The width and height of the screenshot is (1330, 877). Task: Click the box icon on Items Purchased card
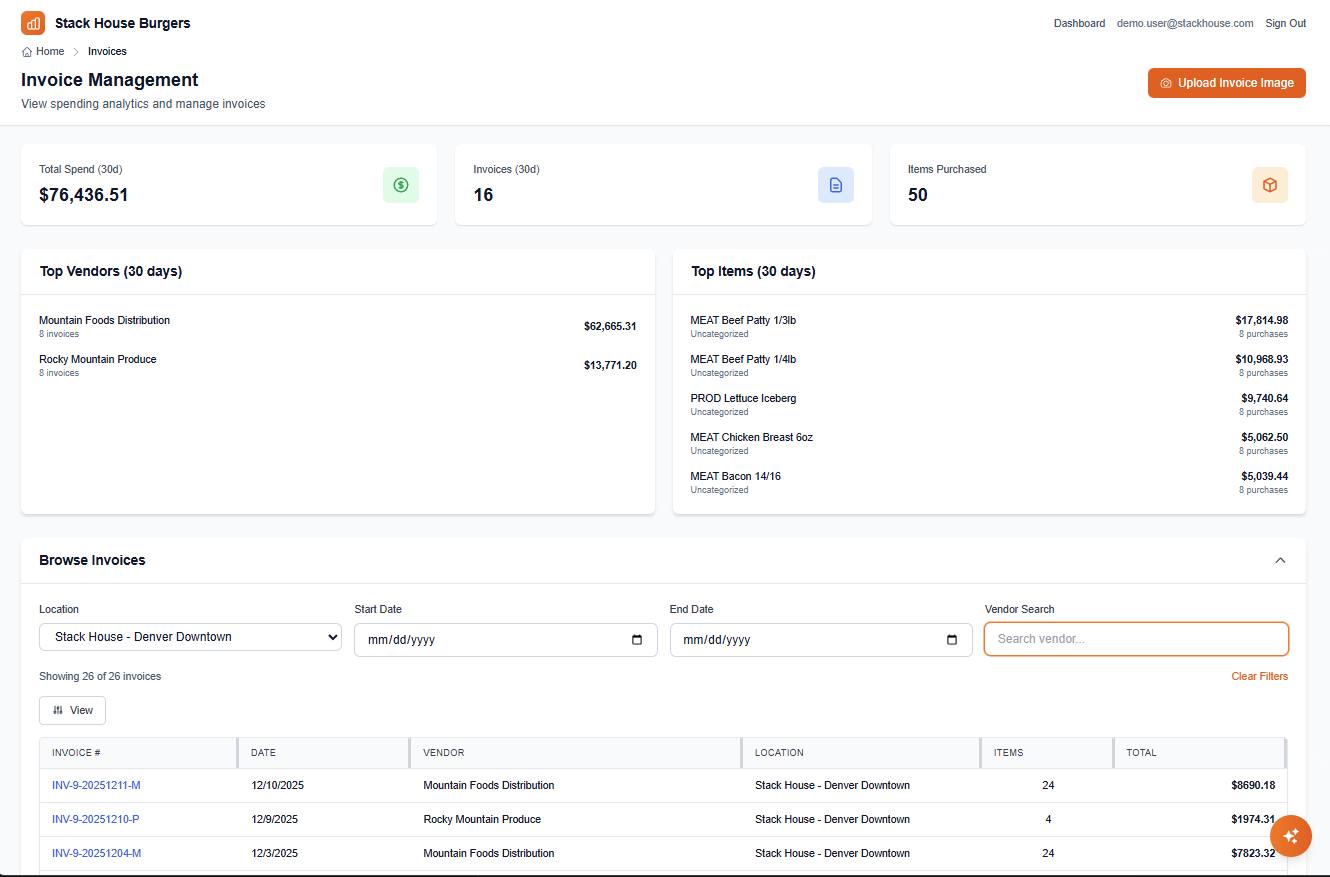pos(1270,185)
